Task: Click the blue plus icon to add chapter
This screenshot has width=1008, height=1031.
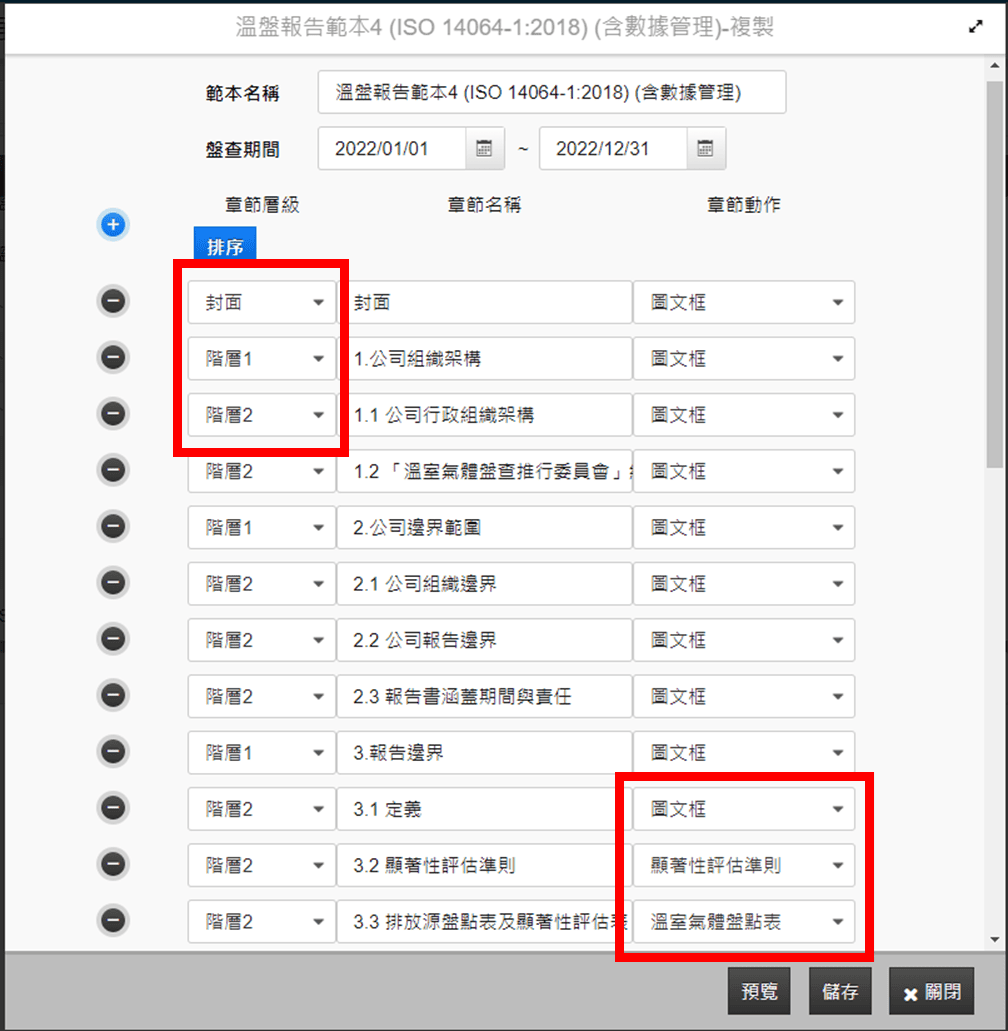Action: click(x=113, y=225)
